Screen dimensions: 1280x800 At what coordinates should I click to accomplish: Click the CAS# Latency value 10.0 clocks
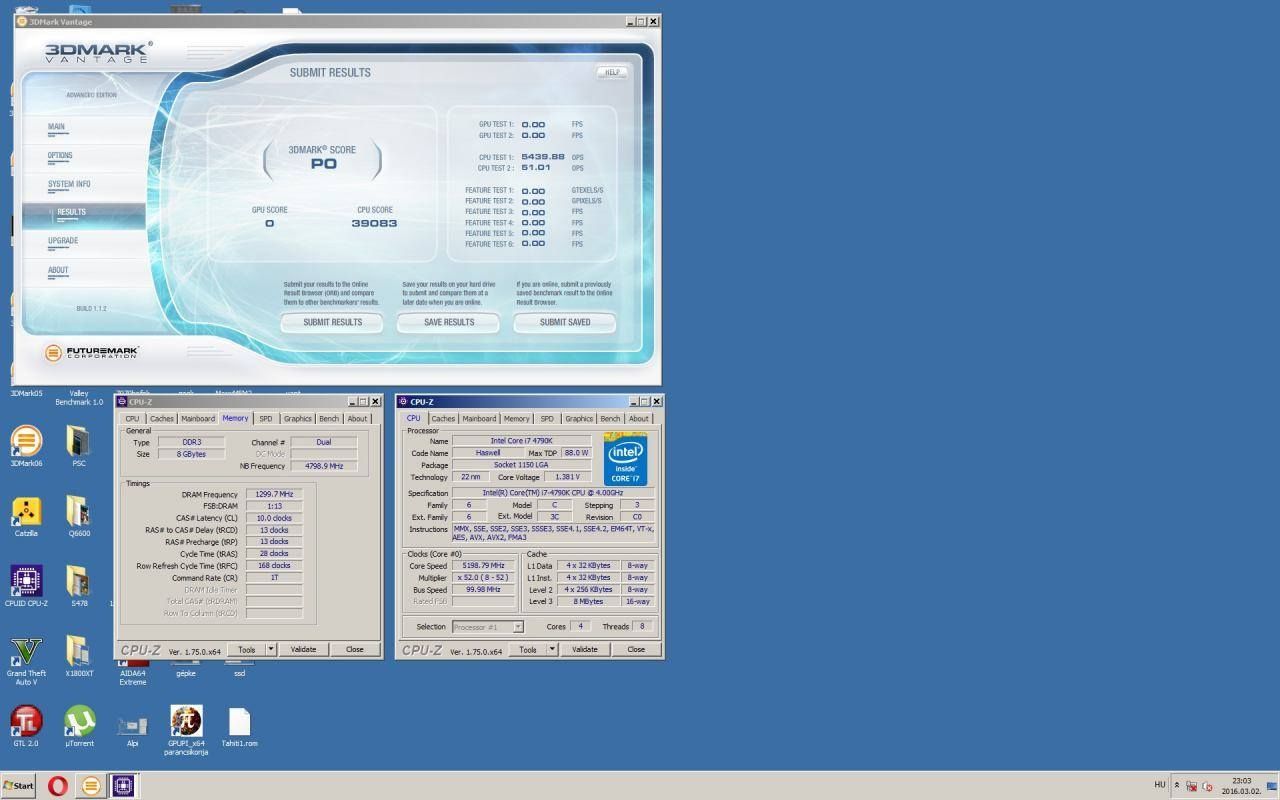point(273,518)
